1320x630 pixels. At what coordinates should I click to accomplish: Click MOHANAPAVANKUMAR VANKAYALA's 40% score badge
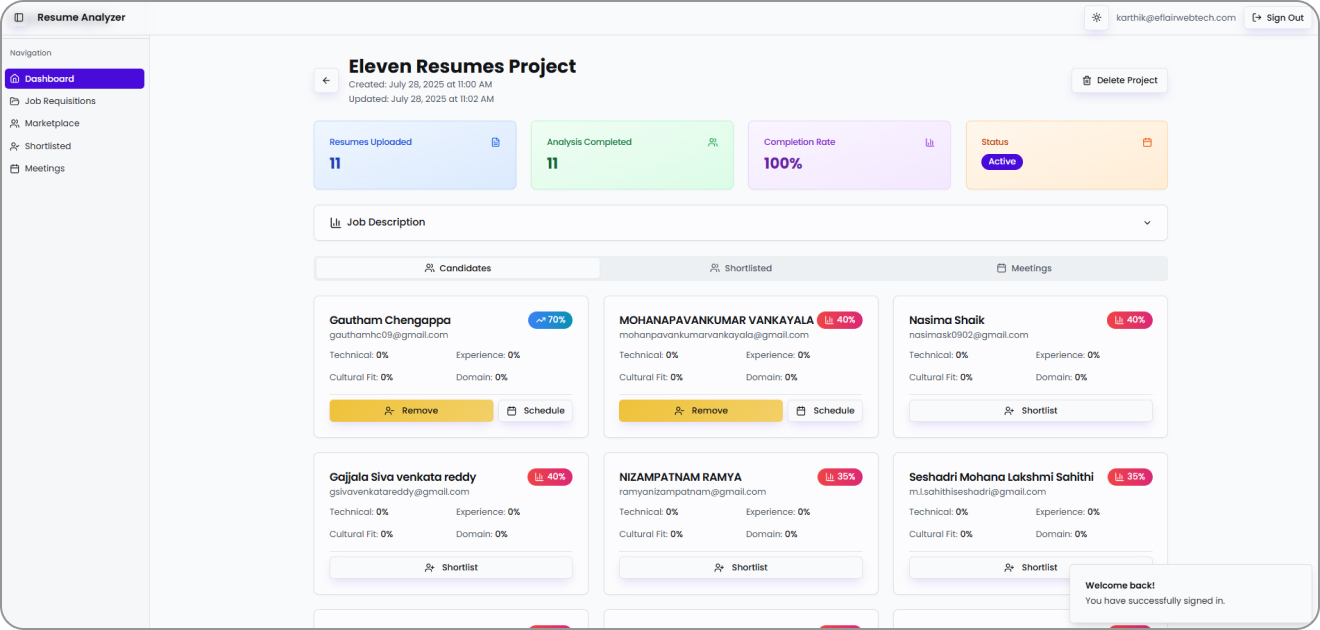point(840,320)
